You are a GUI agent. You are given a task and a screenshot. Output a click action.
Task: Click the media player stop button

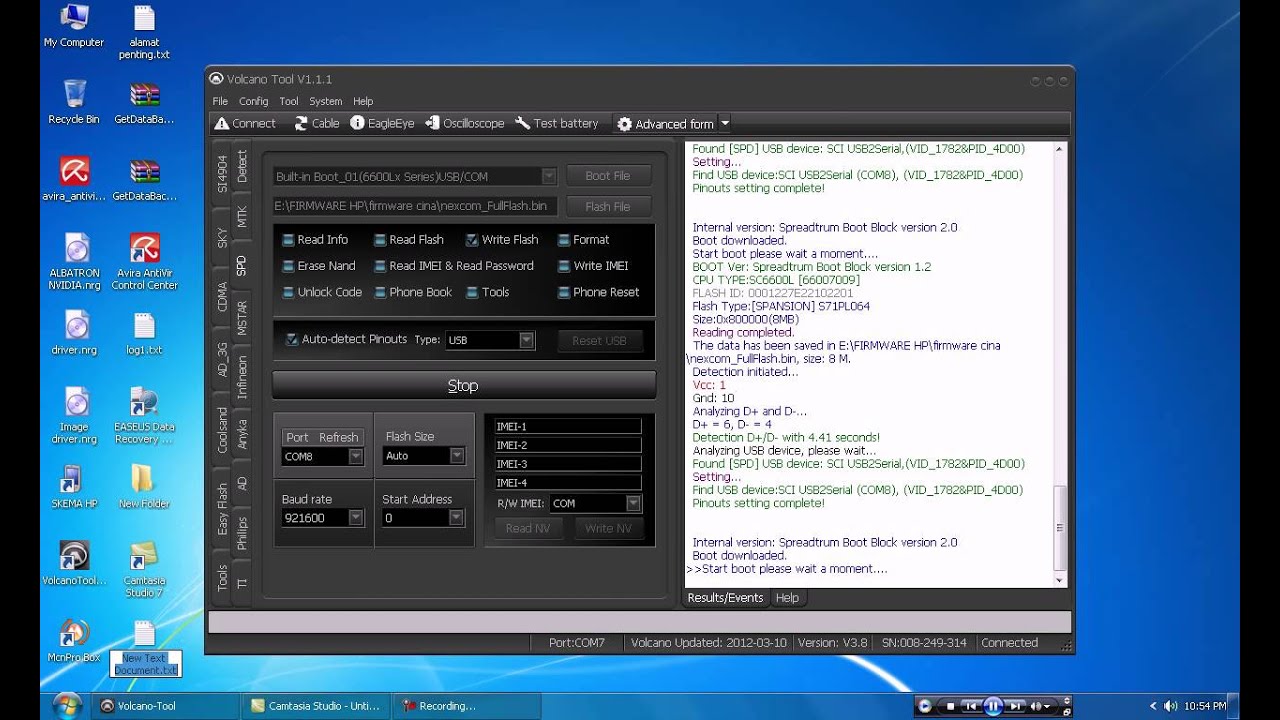pyautogui.click(x=950, y=706)
